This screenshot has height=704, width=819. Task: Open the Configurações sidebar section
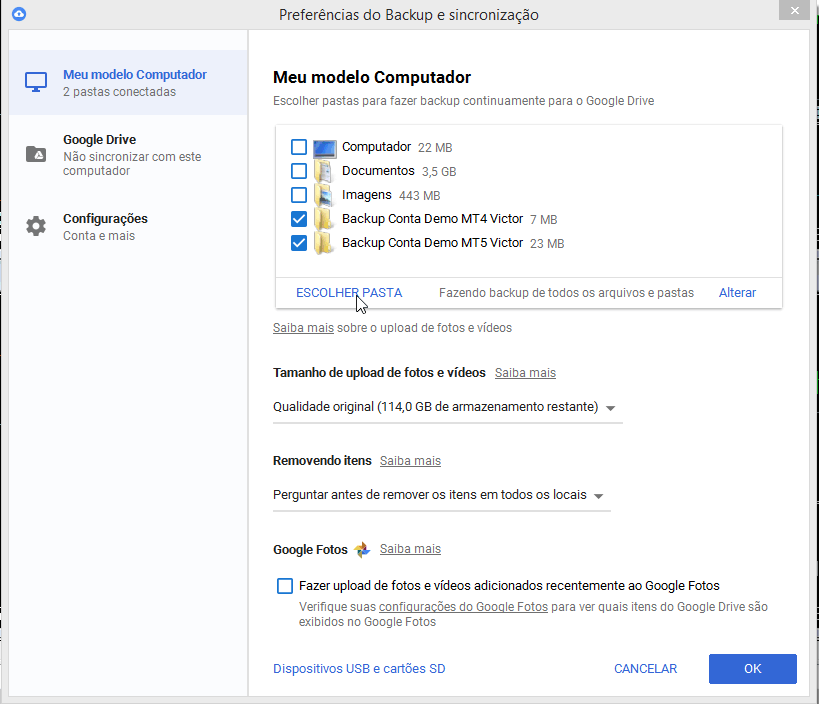128,227
